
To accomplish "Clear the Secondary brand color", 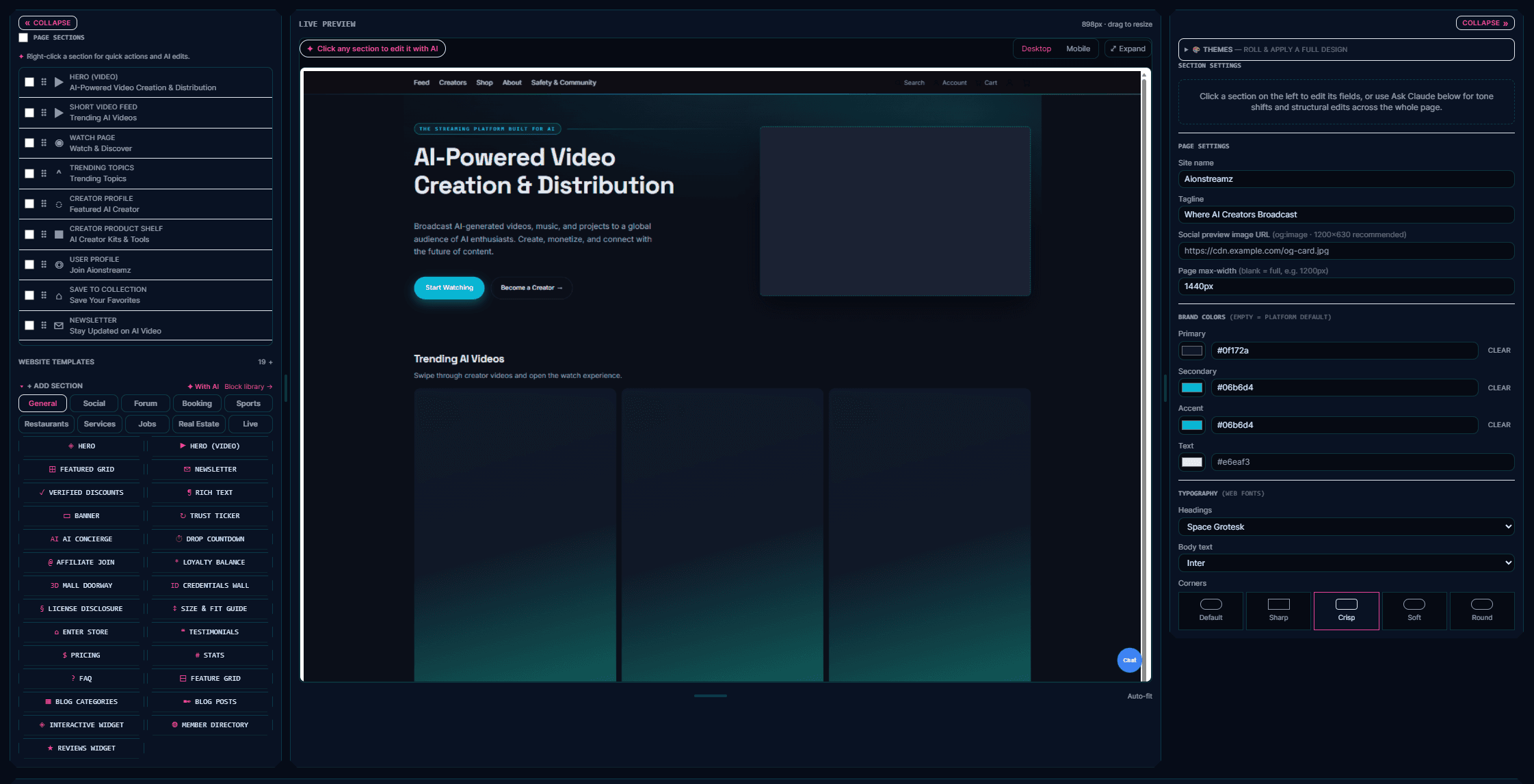I will coord(1499,388).
